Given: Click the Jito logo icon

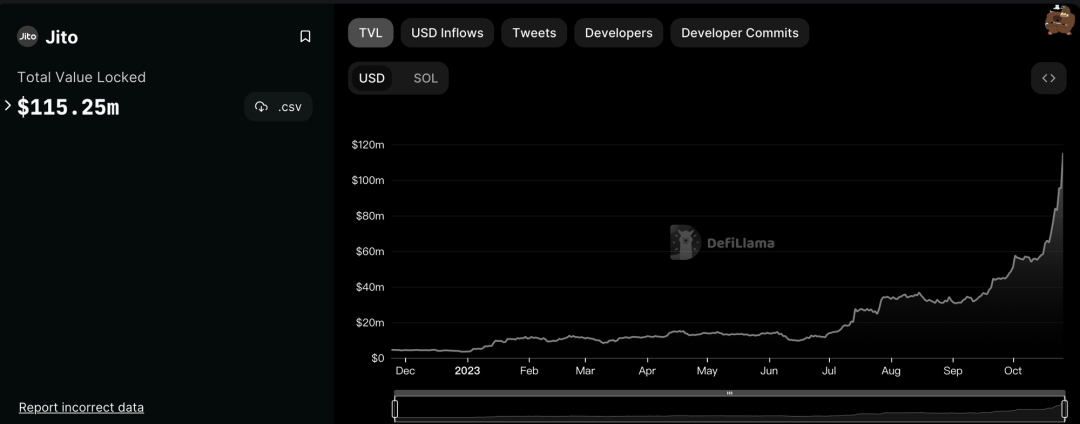Looking at the screenshot, I should pyautogui.click(x=27, y=37).
